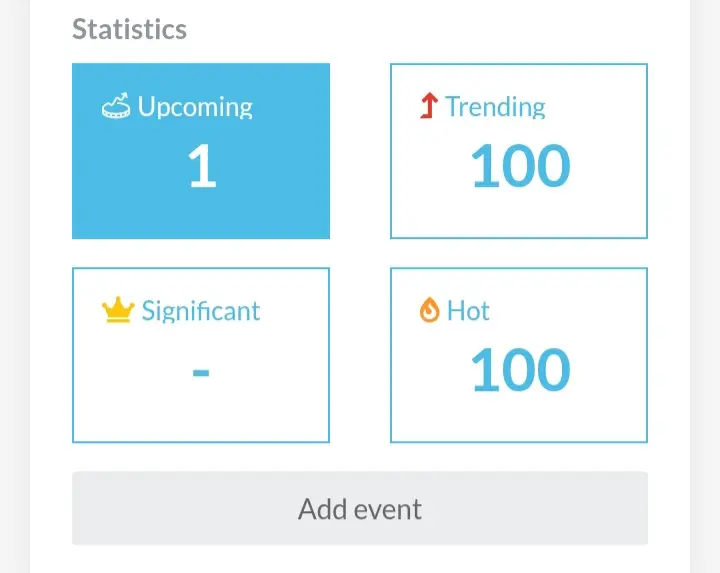Click the yellow Significant crown icon
Screen dimensions: 720x573
coord(118,310)
